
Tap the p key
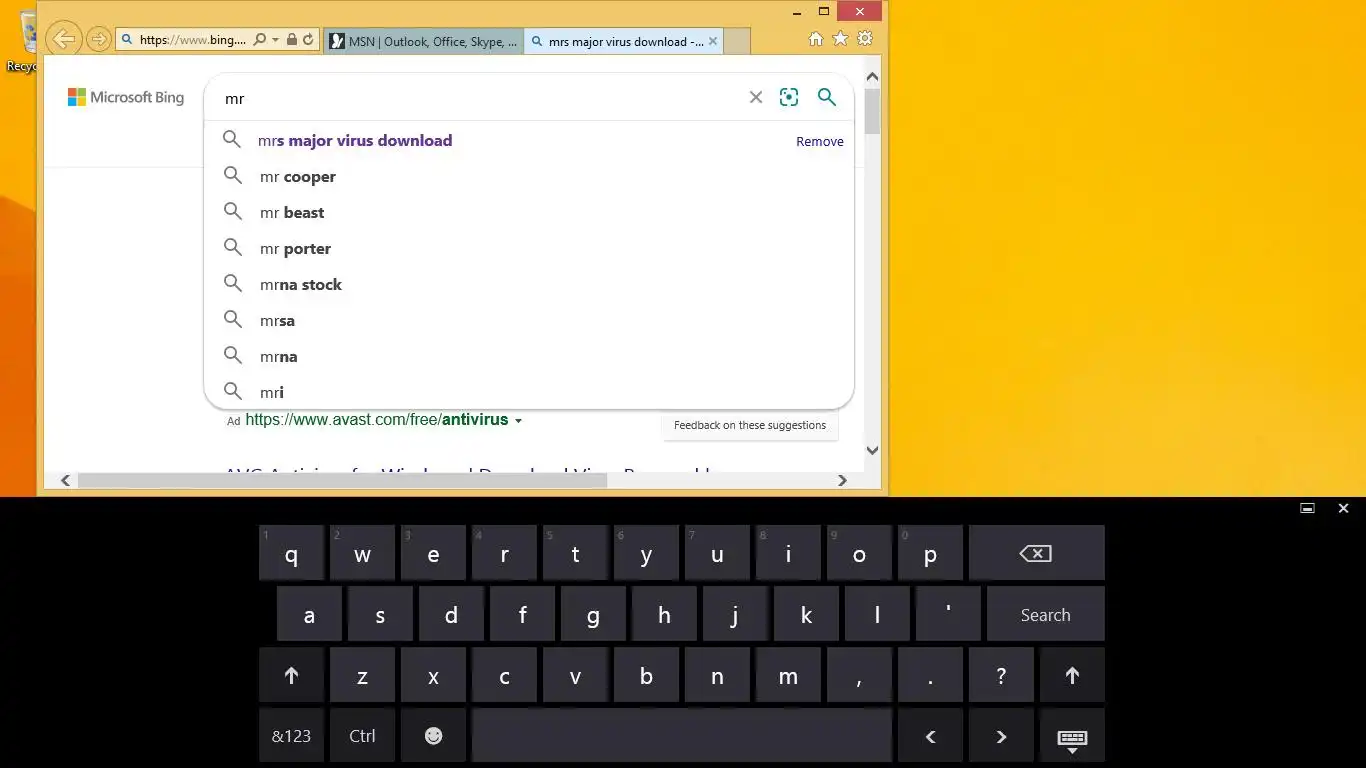point(930,554)
